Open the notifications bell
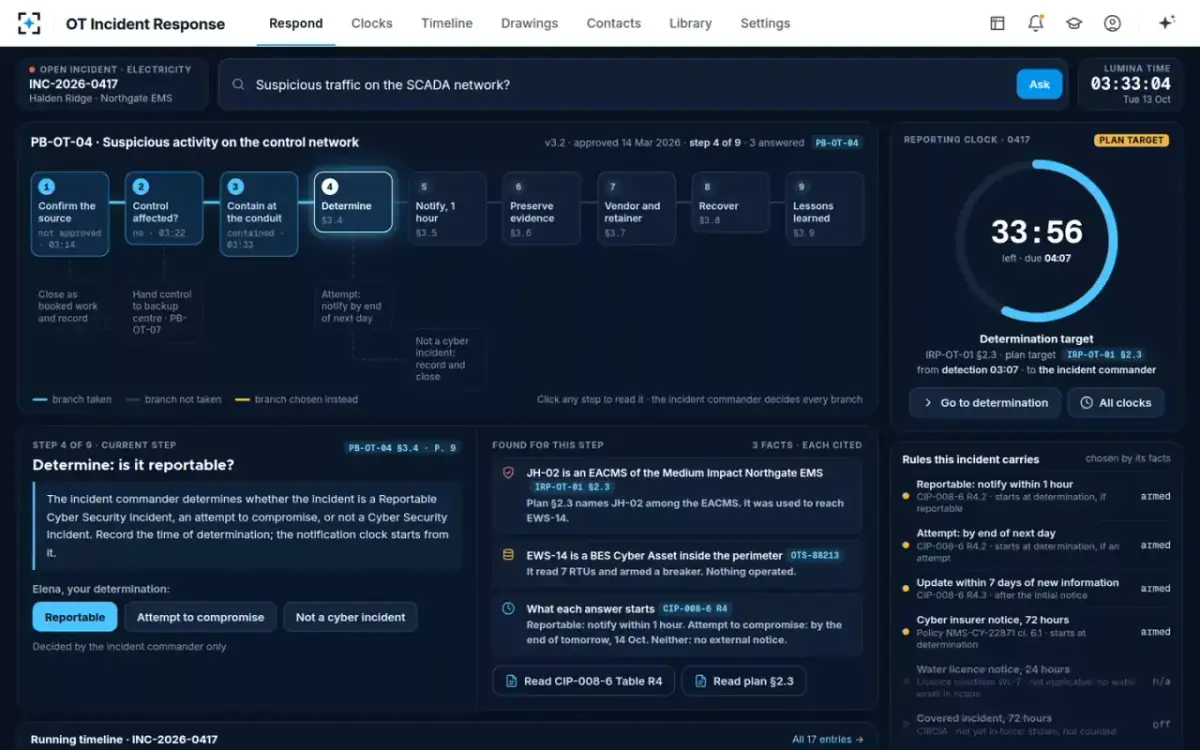 coord(1036,23)
